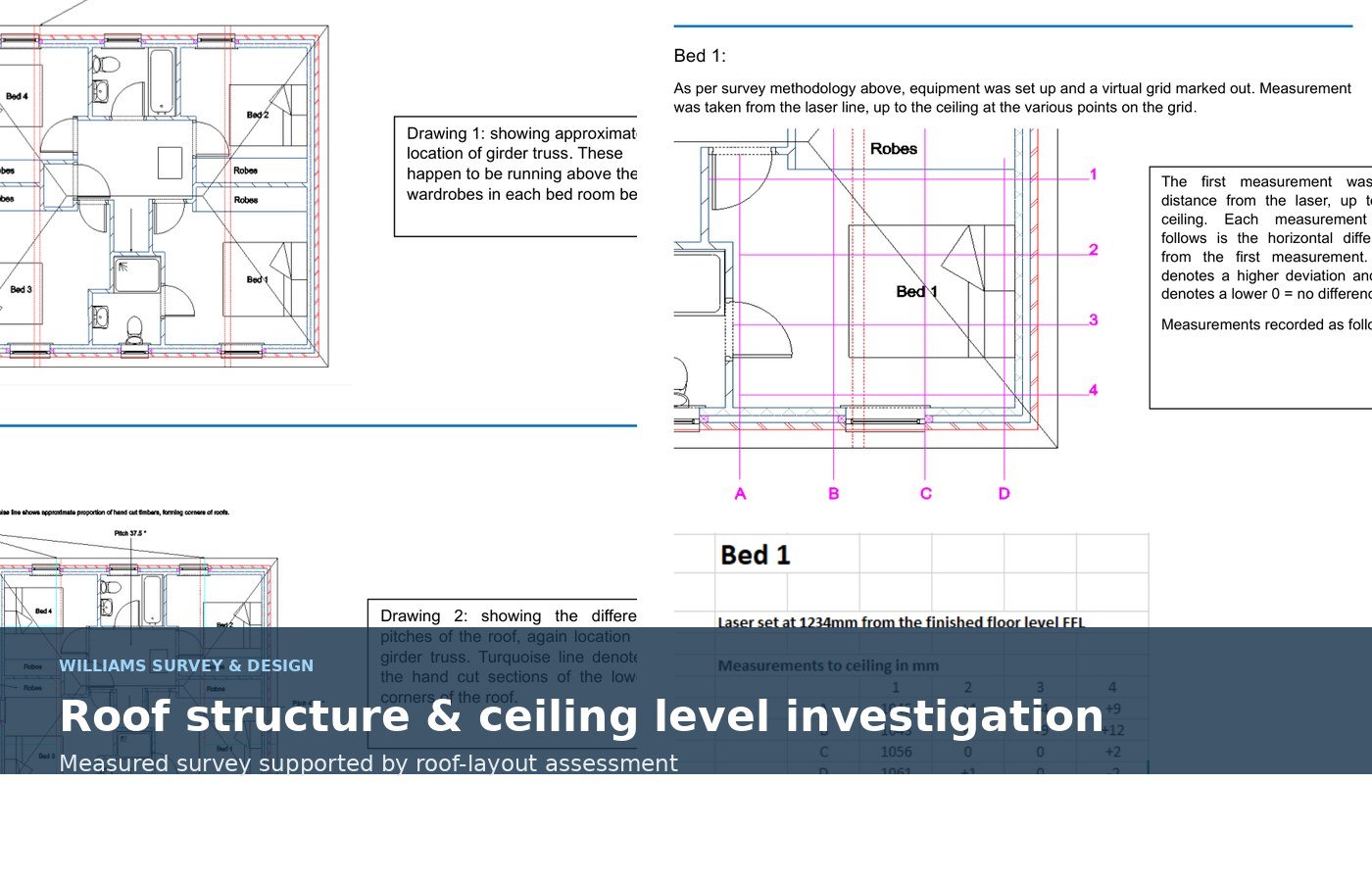1372x882 pixels.
Task: Click the "Drawing 1" caption box
Action: 515,176
